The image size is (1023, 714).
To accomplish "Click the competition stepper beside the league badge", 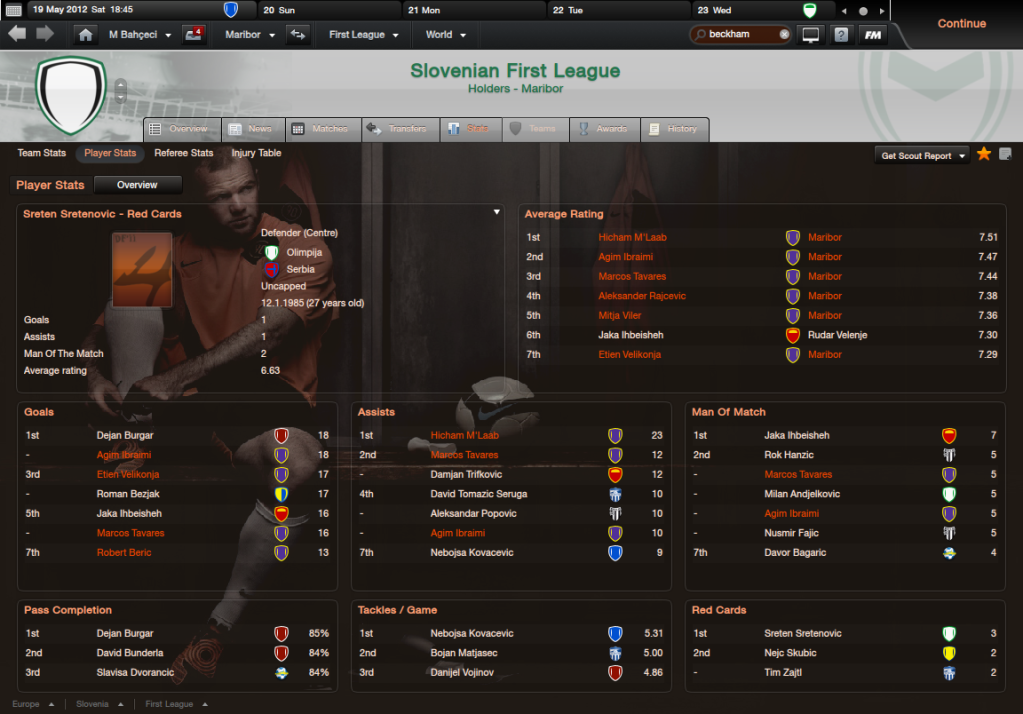I will pos(121,91).
